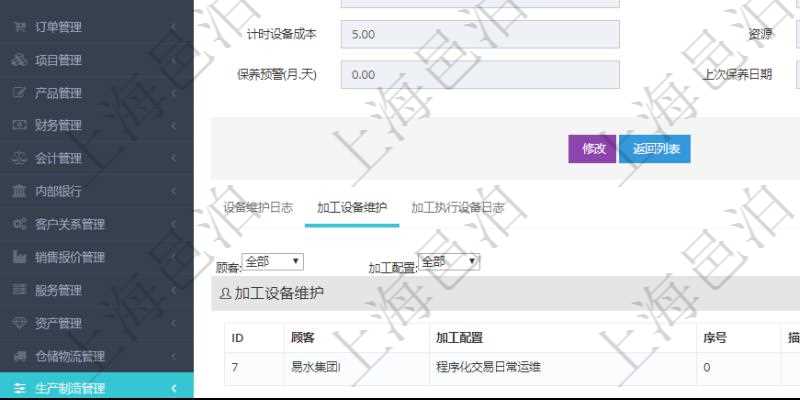Expand the 产品管理 menu chevron

tap(173, 93)
